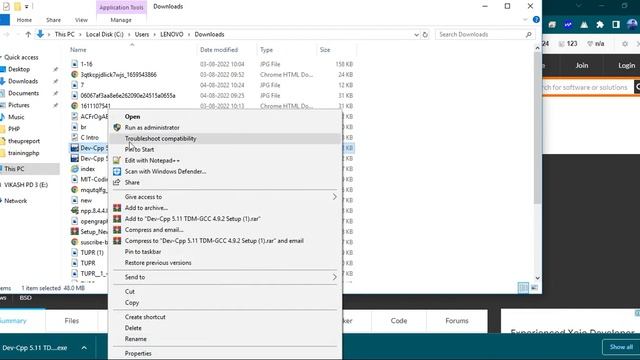Sort files by the Type column
640x360 pixels.
tap(266, 50)
